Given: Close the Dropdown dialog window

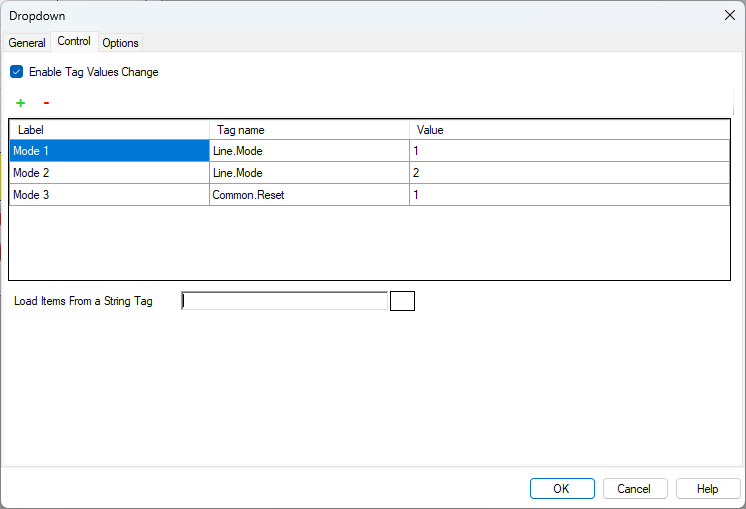Looking at the screenshot, I should click(x=728, y=15).
